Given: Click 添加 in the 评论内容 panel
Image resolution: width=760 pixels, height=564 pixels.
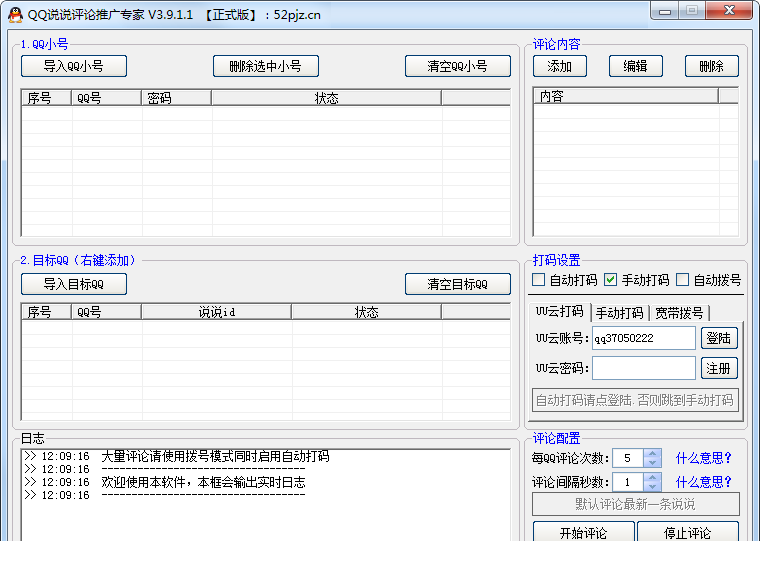Looking at the screenshot, I should tap(560, 66).
